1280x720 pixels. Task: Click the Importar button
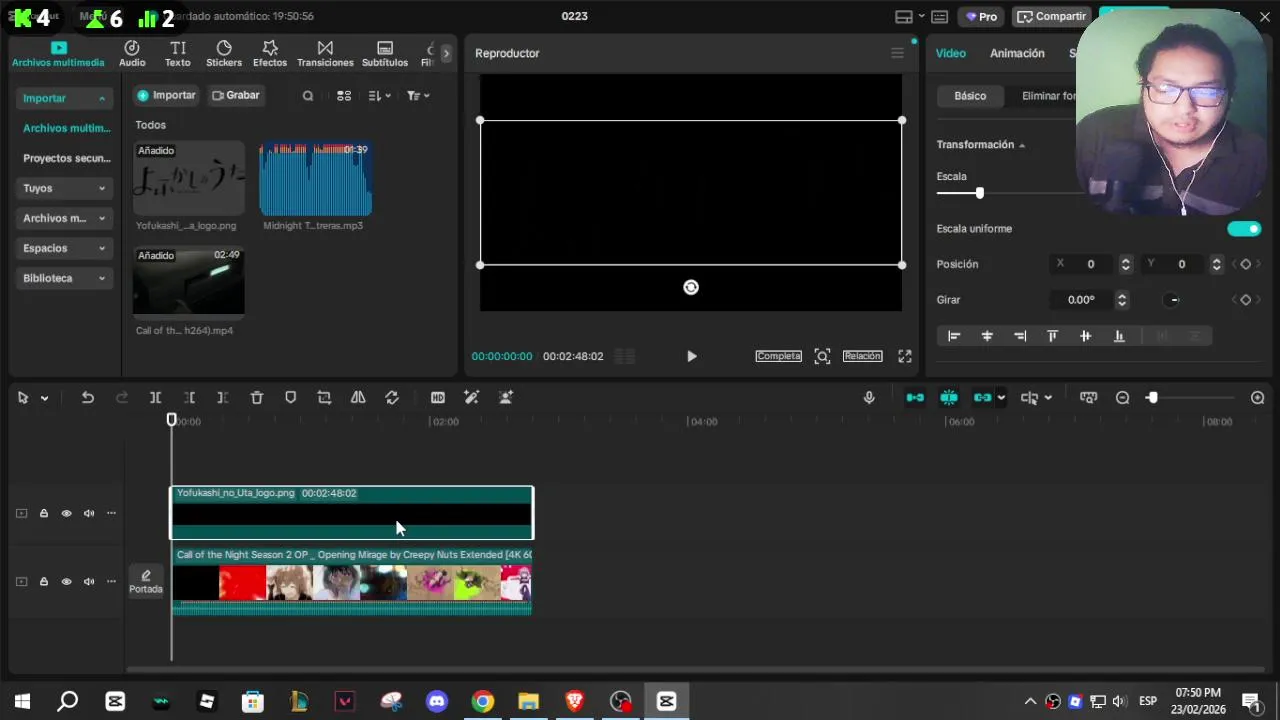166,96
